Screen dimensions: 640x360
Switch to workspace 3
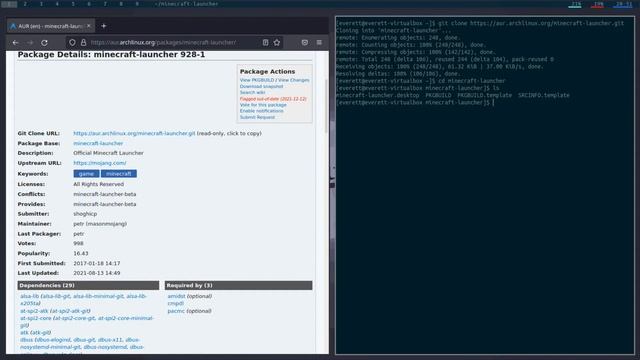coord(41,4)
